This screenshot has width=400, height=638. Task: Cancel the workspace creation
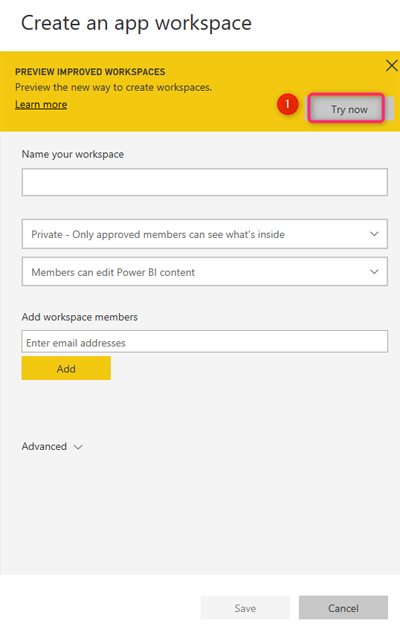[343, 608]
